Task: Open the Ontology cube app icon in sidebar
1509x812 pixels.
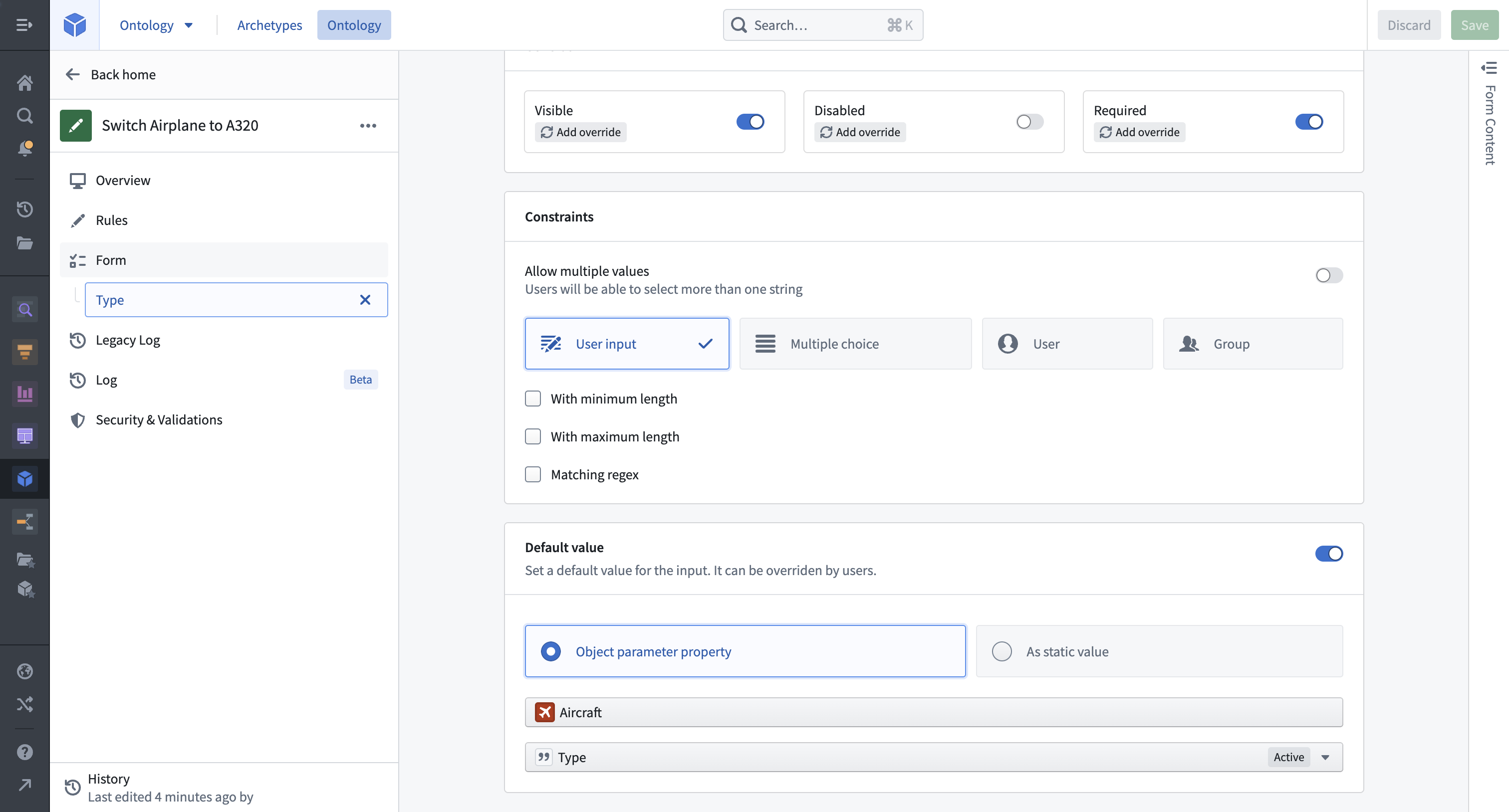Action: click(x=24, y=478)
